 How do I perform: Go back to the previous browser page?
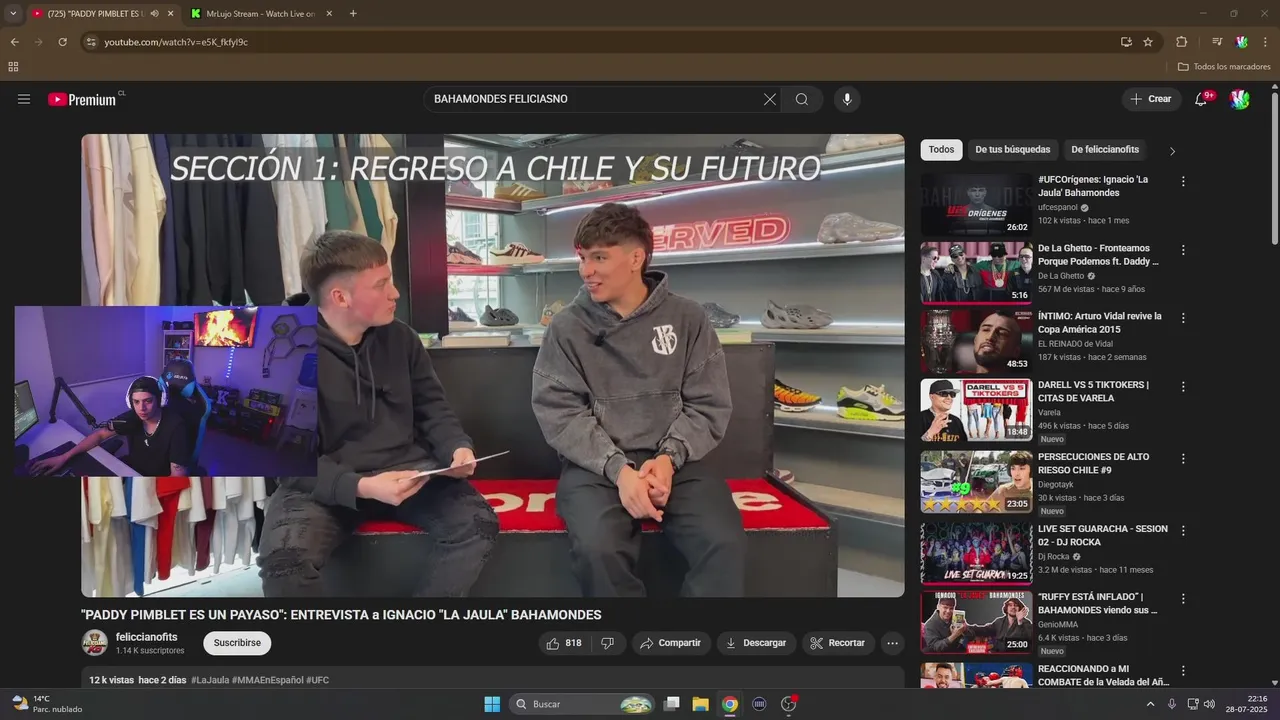point(14,42)
